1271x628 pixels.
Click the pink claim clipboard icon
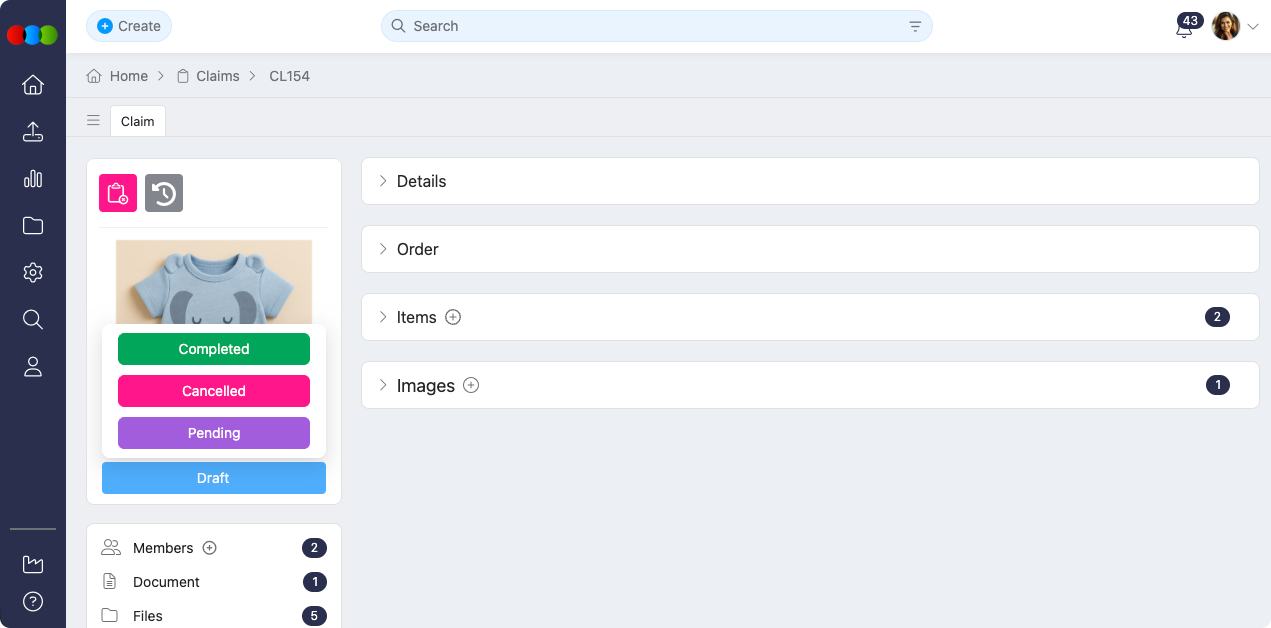coord(118,193)
